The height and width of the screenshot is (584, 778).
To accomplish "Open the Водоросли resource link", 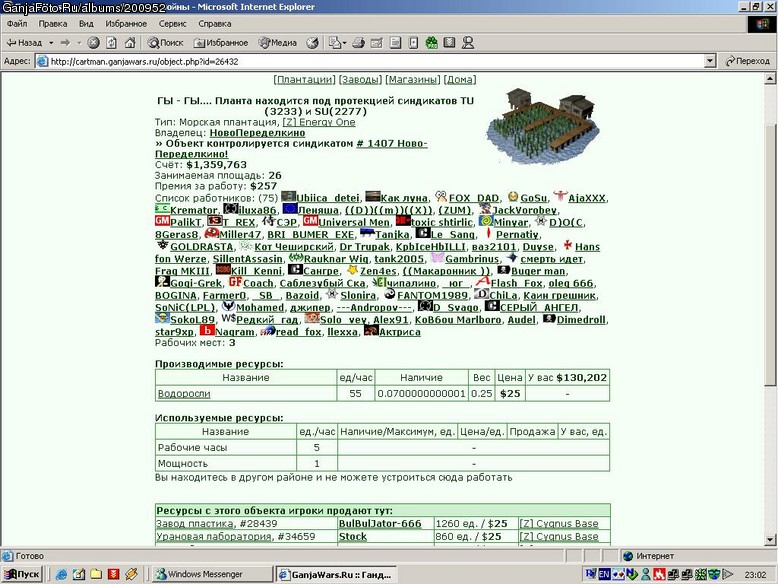I will [x=184, y=393].
